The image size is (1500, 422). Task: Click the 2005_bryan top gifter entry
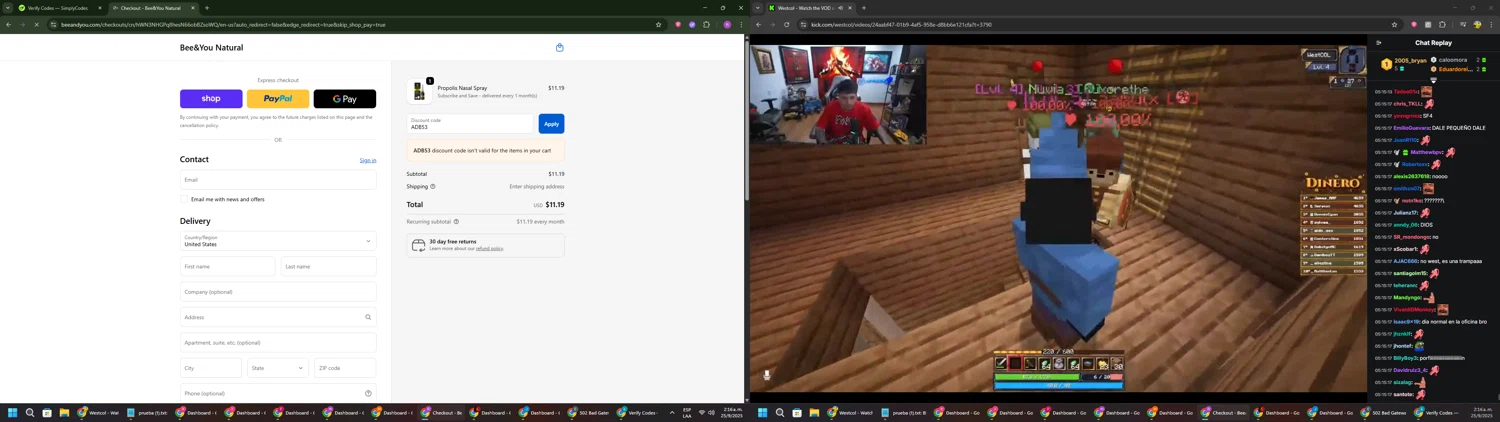pyautogui.click(x=1404, y=64)
